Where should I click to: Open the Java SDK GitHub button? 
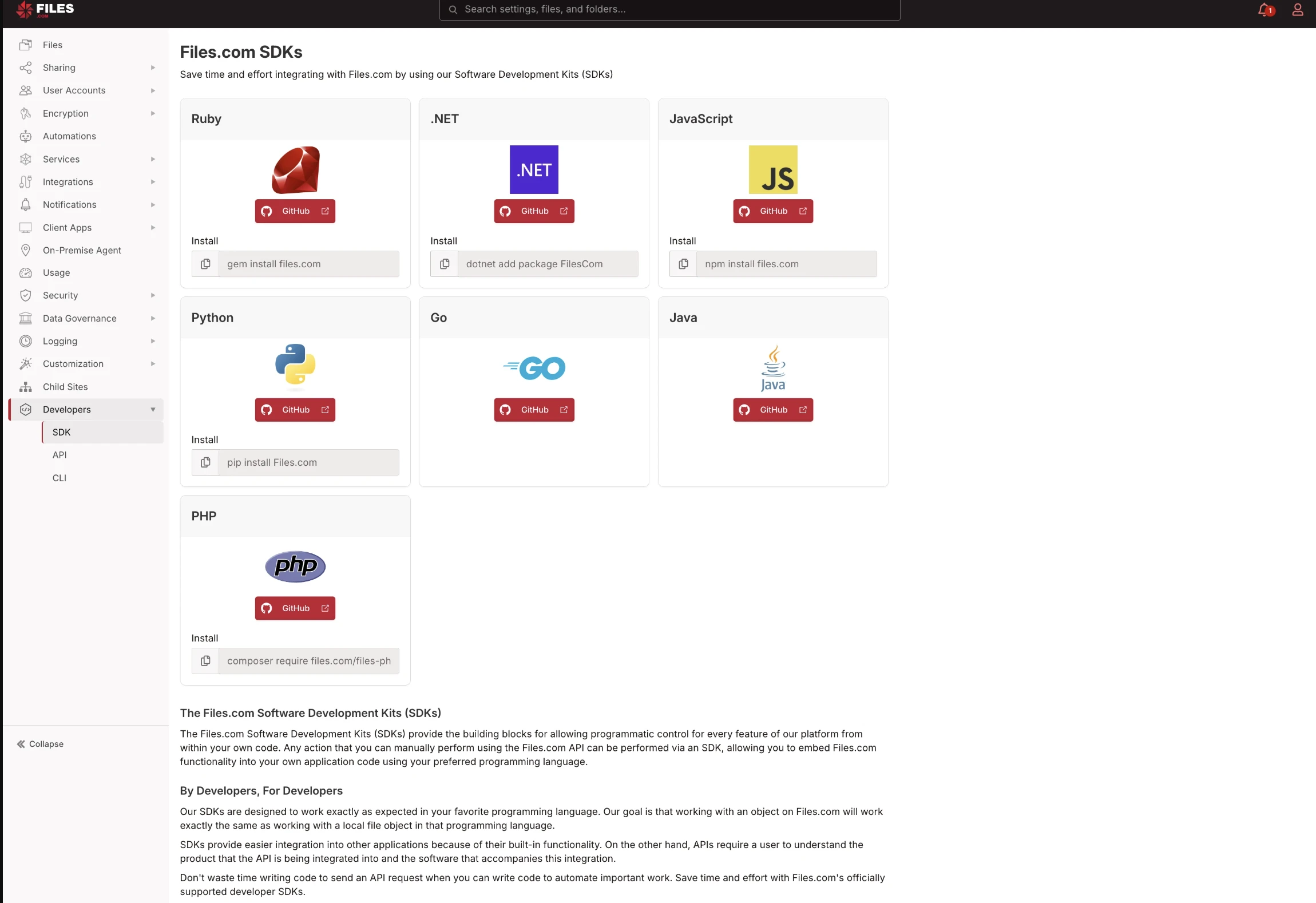[x=773, y=410]
